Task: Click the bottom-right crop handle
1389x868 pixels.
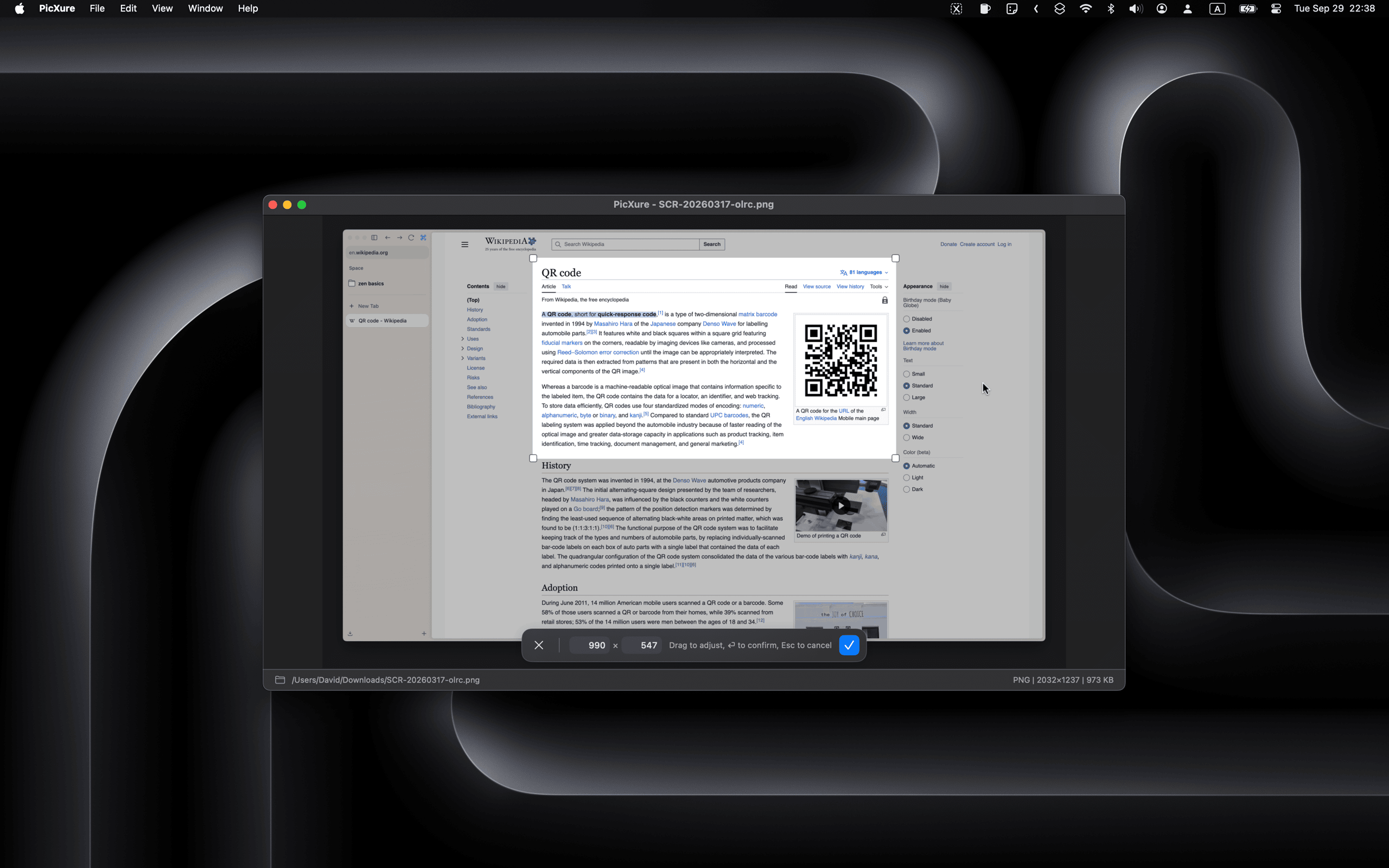Action: (895, 458)
